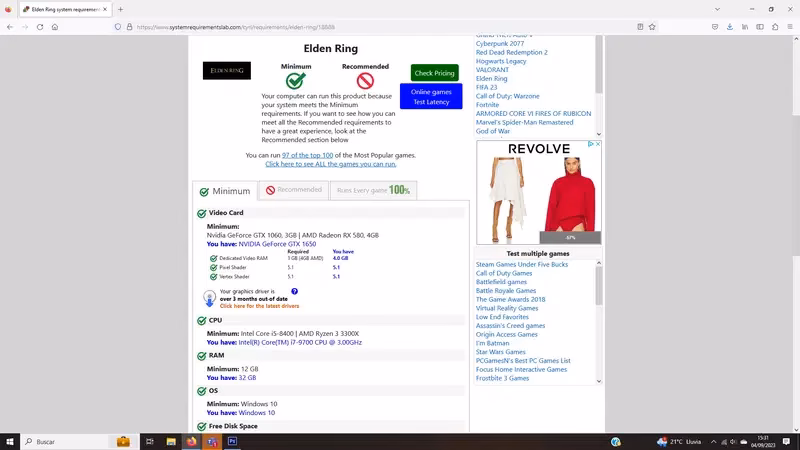Open the Runs Every game 100% tab
The height and width of the screenshot is (450, 800).
point(373,190)
